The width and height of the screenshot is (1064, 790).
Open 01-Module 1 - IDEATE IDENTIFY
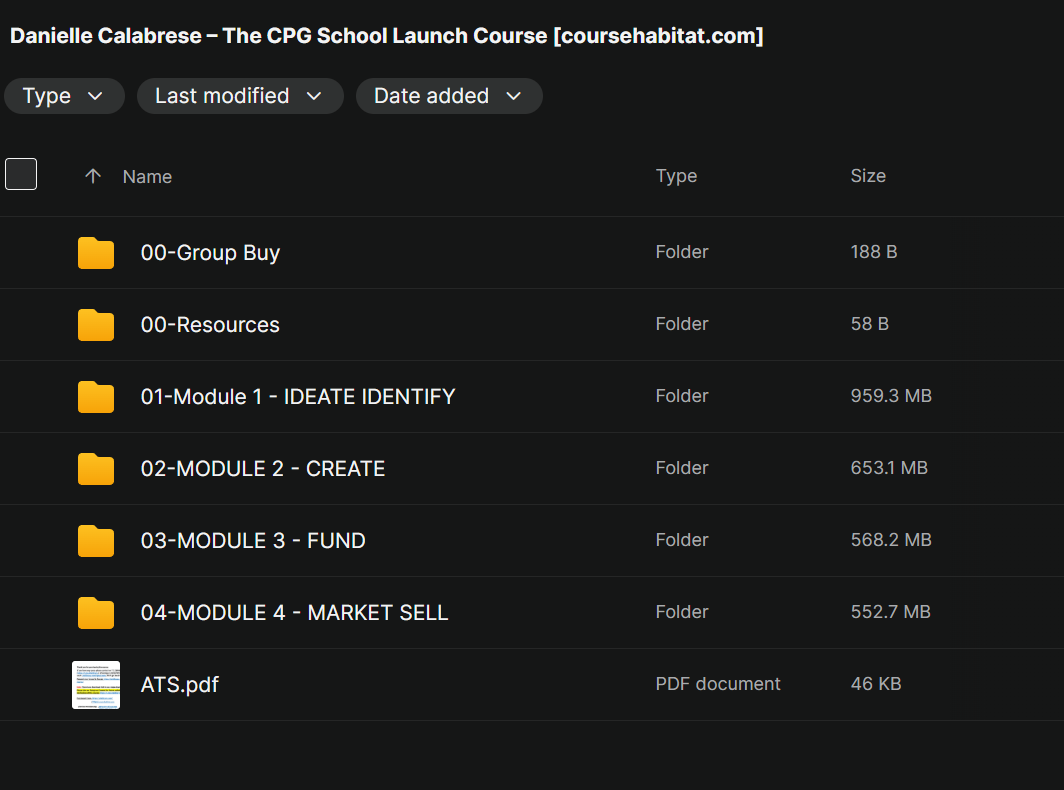(x=297, y=396)
